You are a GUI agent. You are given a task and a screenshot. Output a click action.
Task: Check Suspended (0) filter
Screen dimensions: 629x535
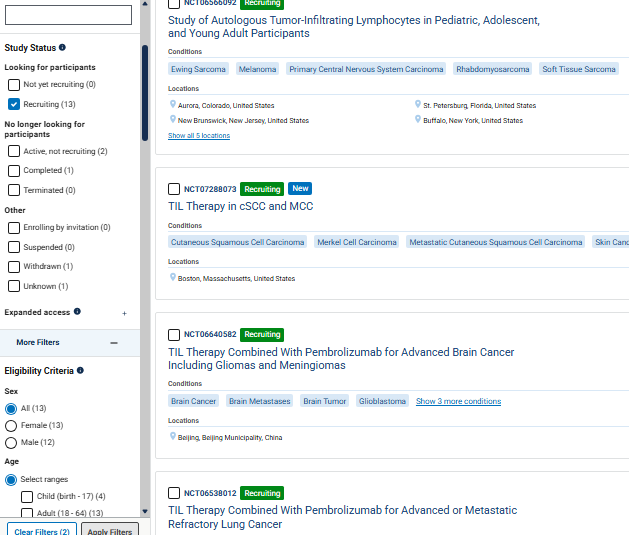(x=14, y=247)
